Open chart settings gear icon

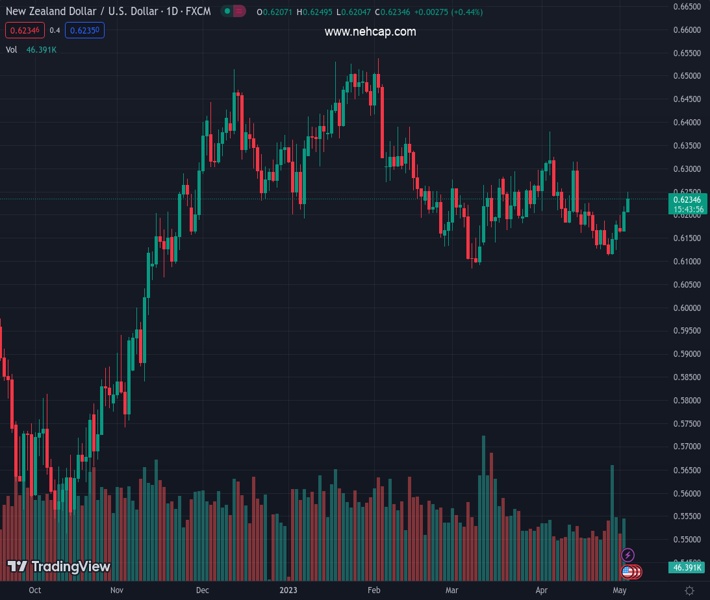[689, 591]
